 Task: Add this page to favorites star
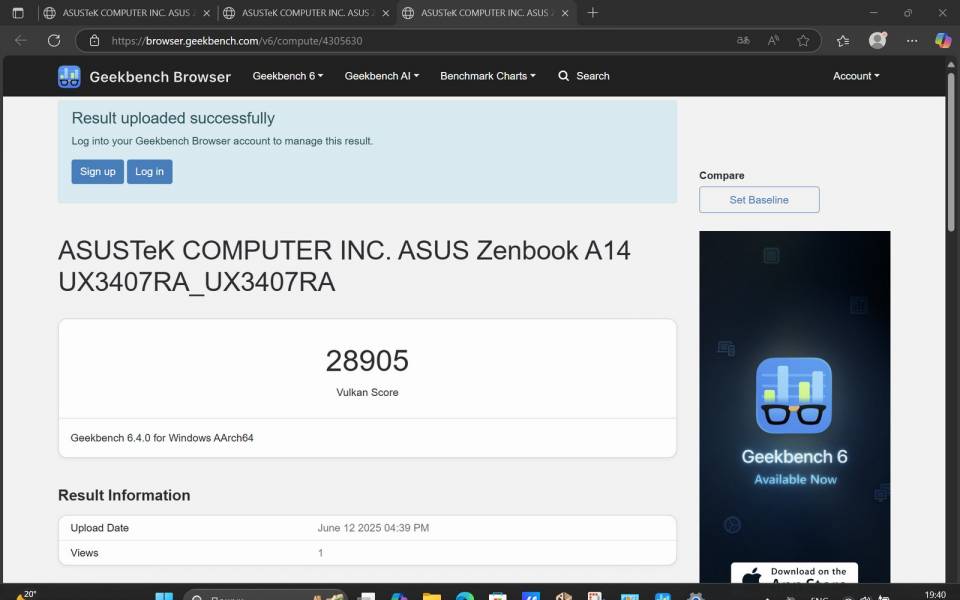[x=803, y=40]
